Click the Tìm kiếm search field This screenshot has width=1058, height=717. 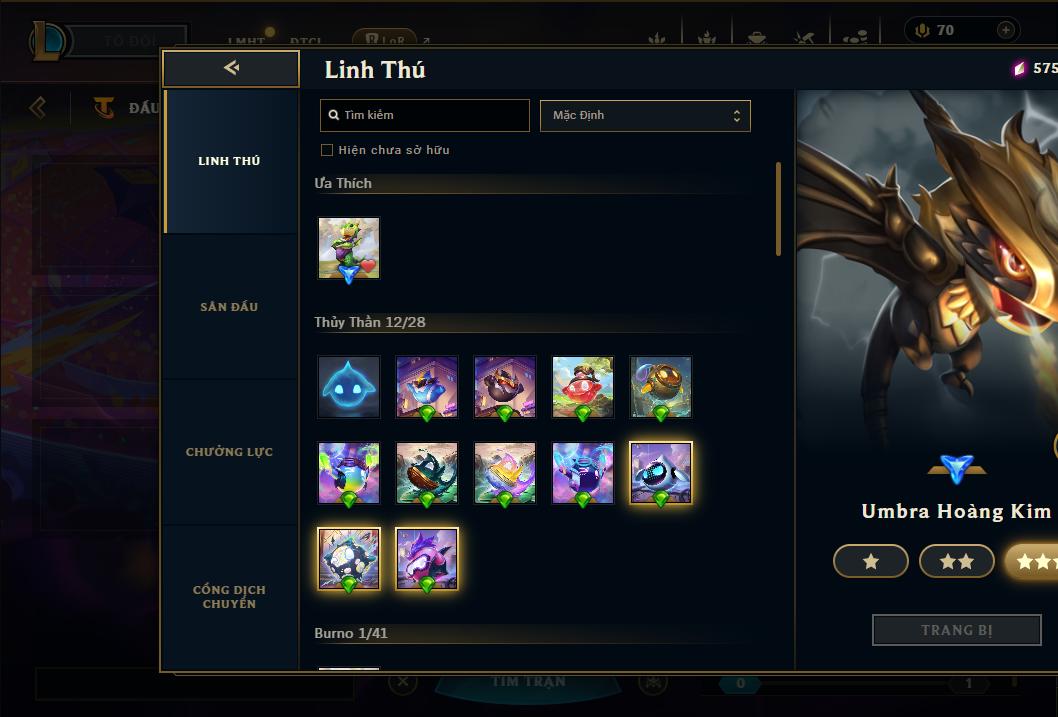click(x=424, y=115)
